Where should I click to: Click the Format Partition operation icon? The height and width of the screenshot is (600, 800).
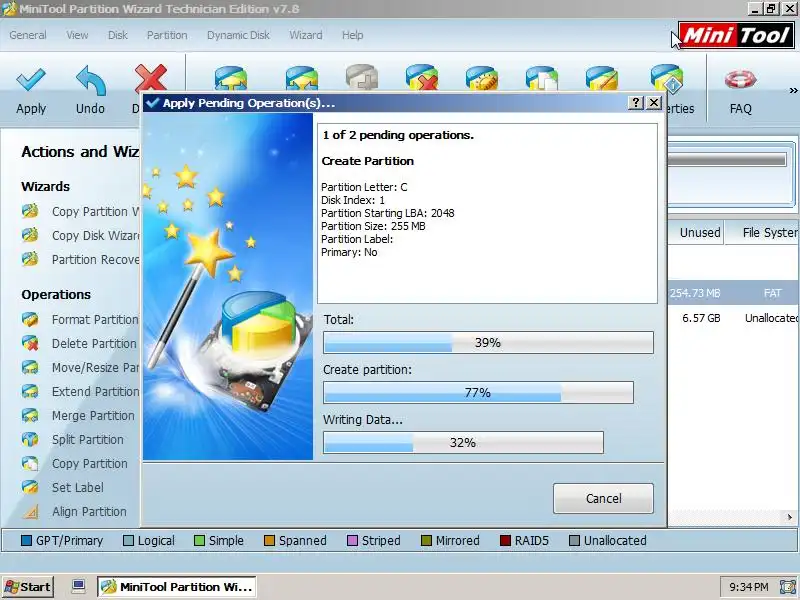coord(30,319)
